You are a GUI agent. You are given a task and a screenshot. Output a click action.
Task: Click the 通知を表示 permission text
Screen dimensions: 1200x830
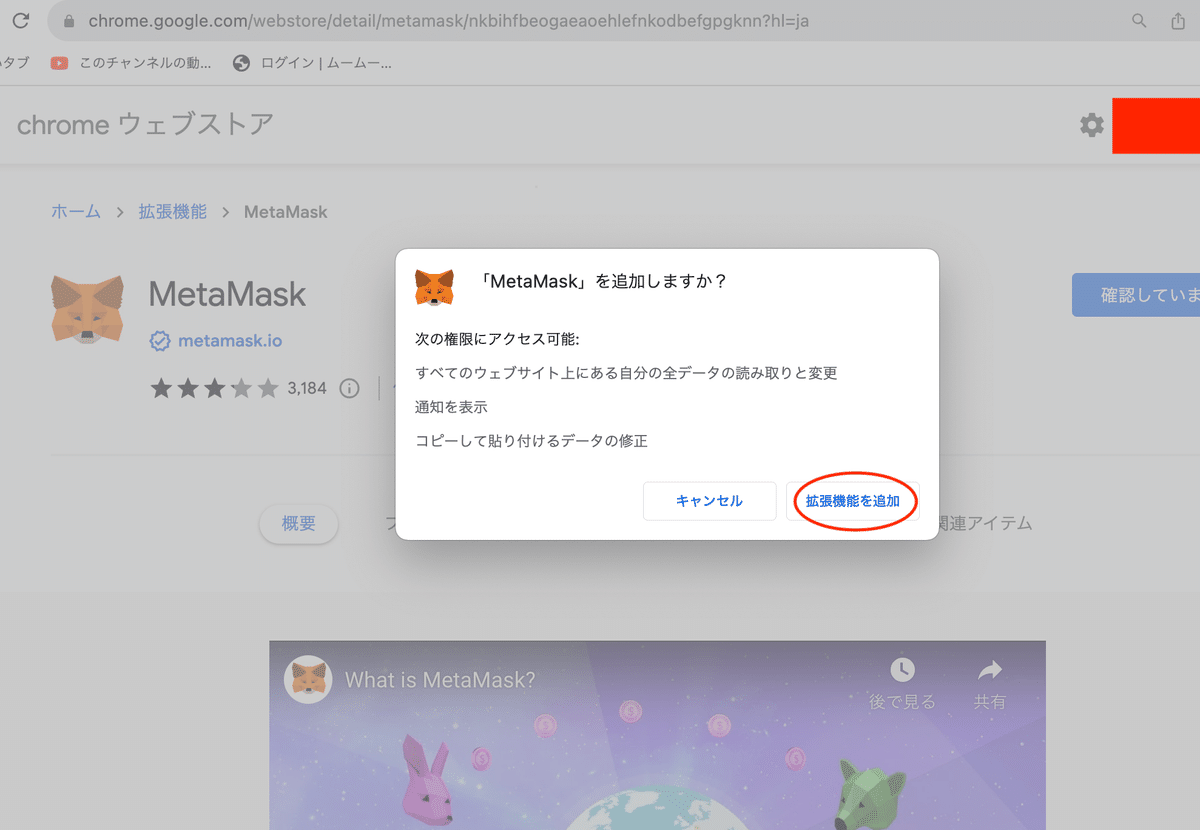(x=451, y=407)
